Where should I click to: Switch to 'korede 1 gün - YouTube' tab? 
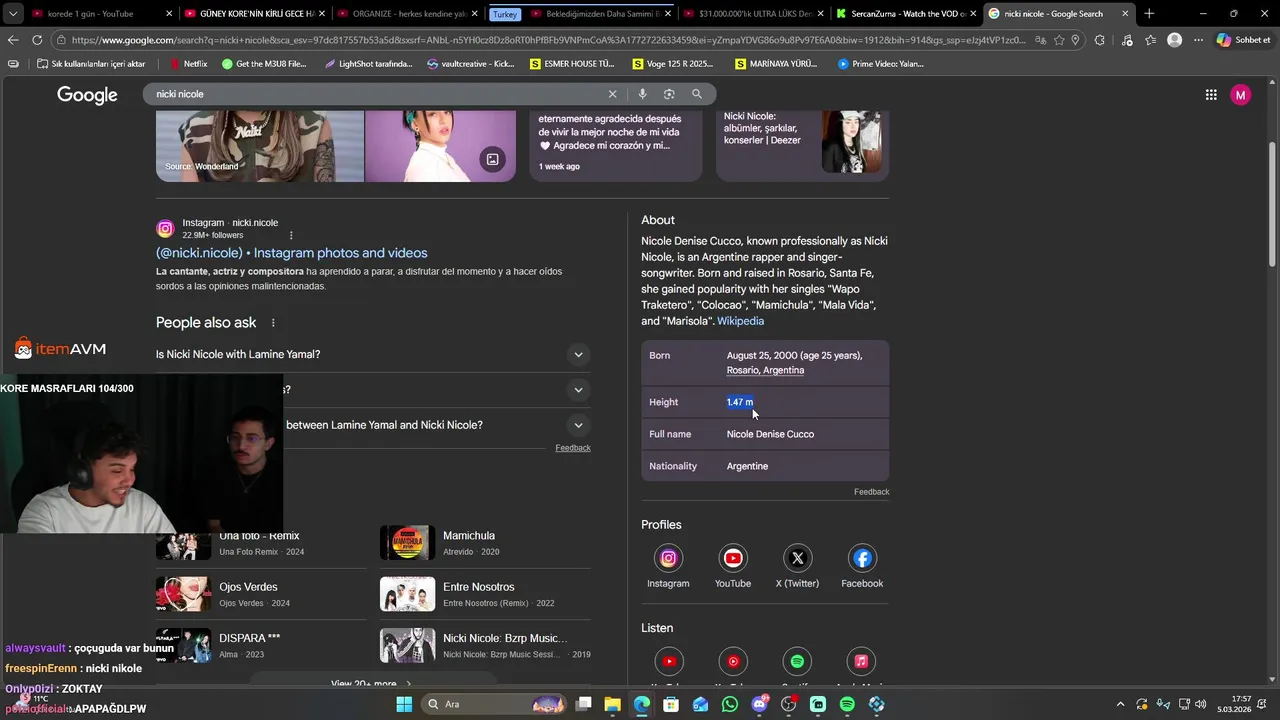tap(100, 14)
